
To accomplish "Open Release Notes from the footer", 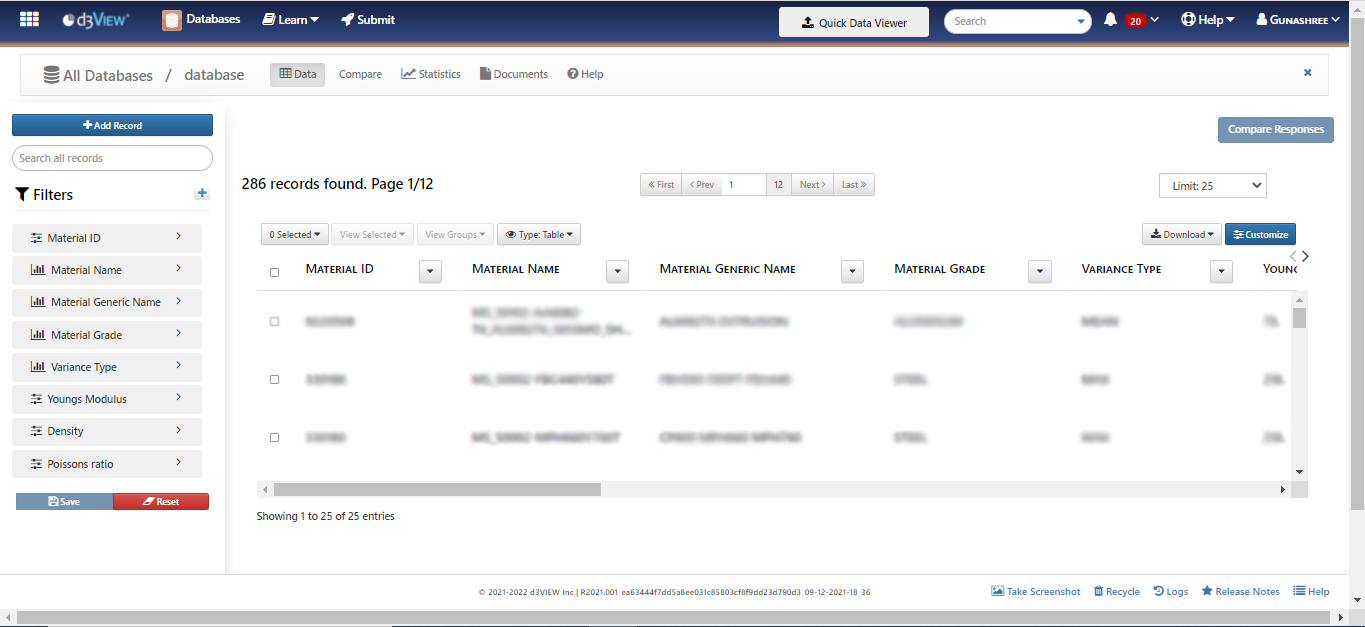I will point(1240,591).
